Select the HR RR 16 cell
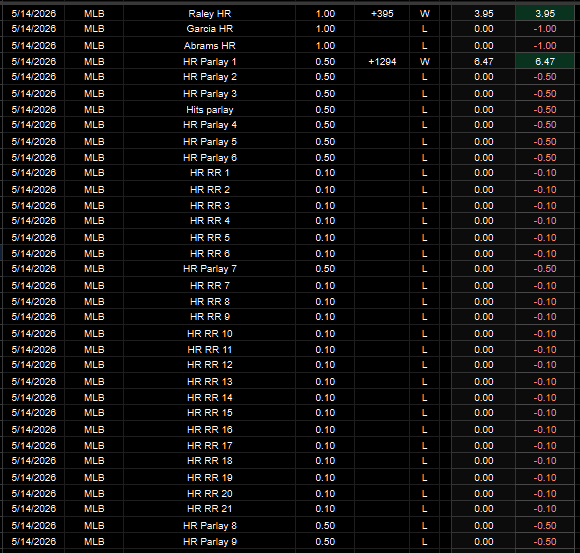580x553 pixels. (209, 429)
